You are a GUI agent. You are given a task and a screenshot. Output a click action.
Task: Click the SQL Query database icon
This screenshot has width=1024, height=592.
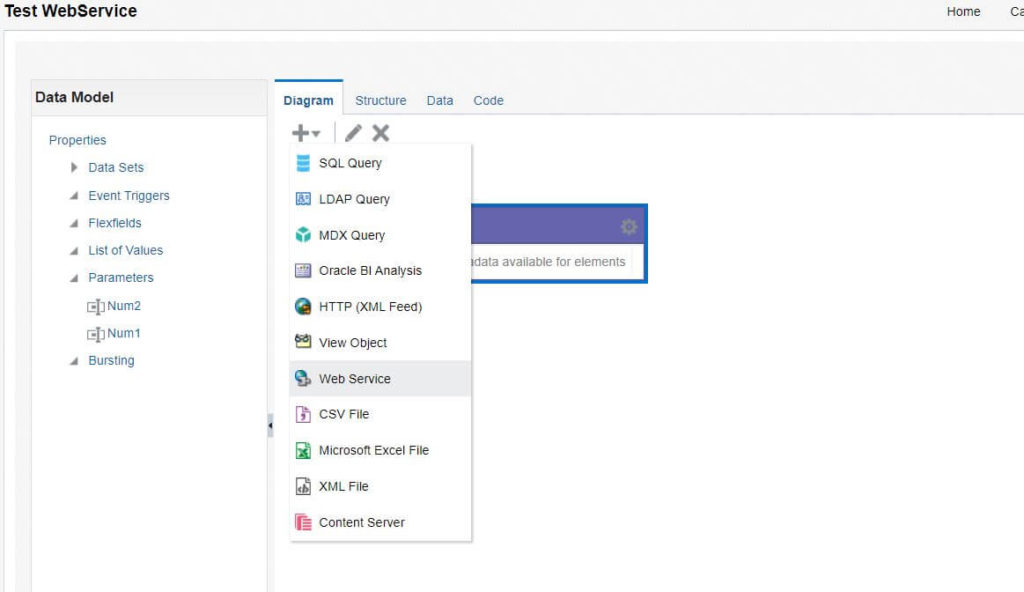pos(303,163)
